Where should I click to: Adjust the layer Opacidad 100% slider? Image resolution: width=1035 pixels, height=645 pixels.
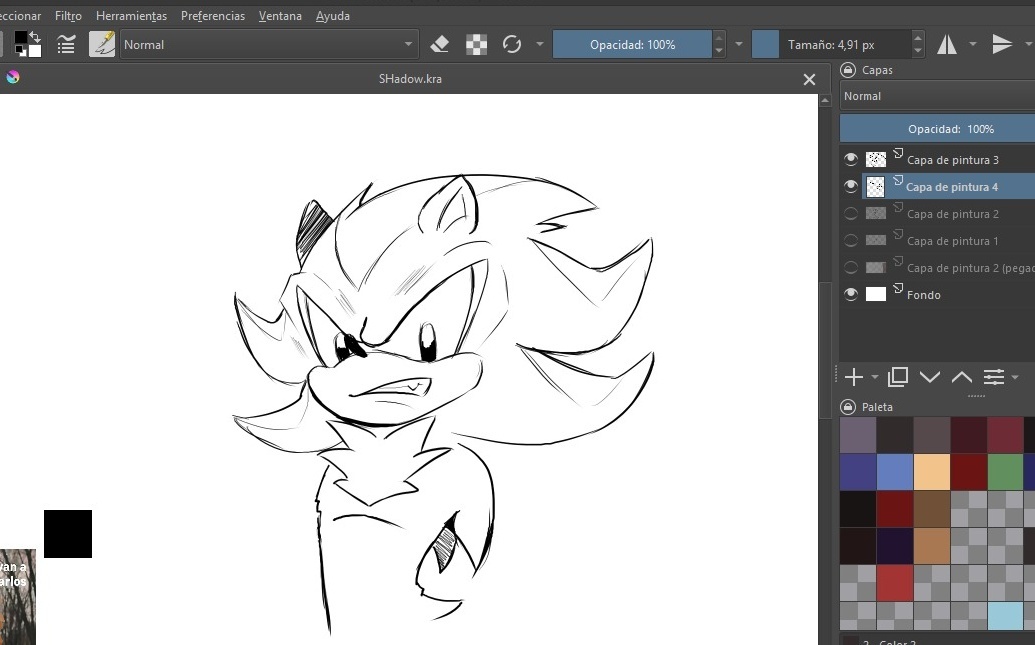(x=937, y=129)
